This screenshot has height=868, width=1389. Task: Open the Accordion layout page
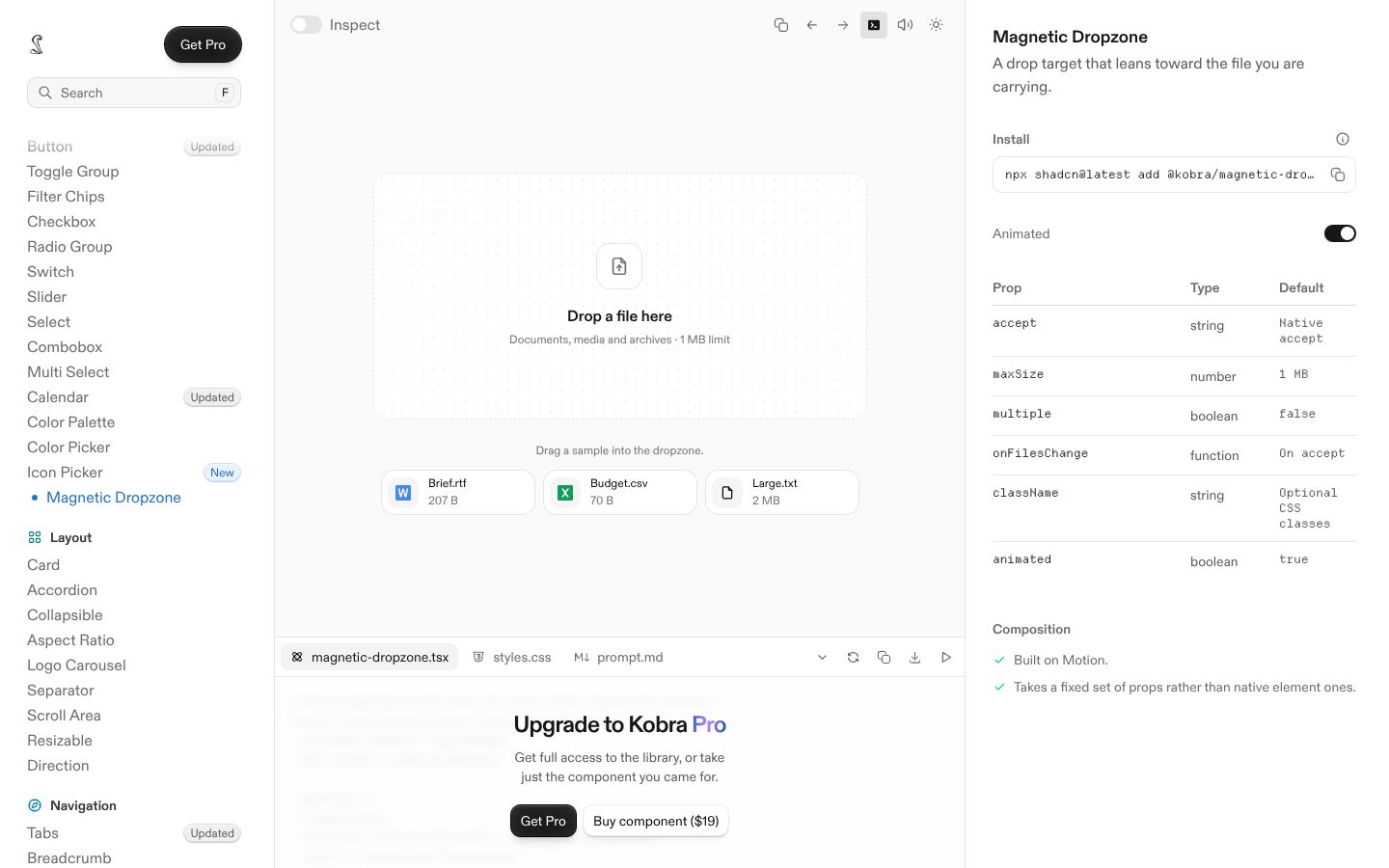point(63,590)
